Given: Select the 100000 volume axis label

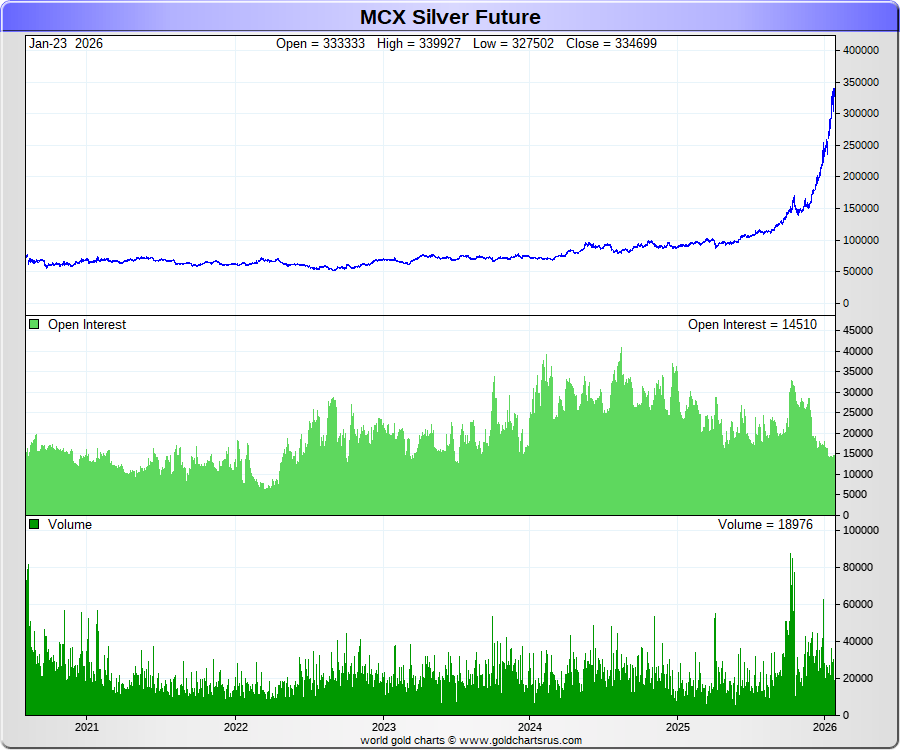Looking at the screenshot, I should click(861, 530).
